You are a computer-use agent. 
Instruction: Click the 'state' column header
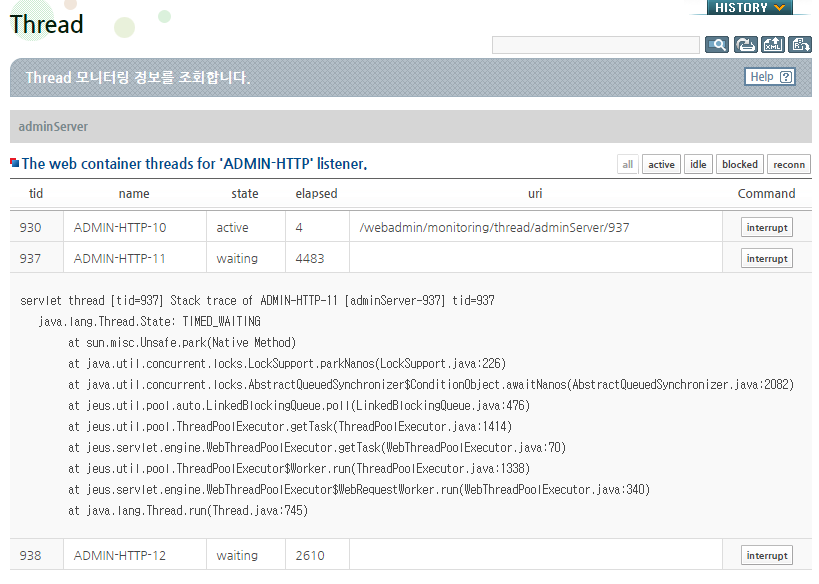[244, 194]
